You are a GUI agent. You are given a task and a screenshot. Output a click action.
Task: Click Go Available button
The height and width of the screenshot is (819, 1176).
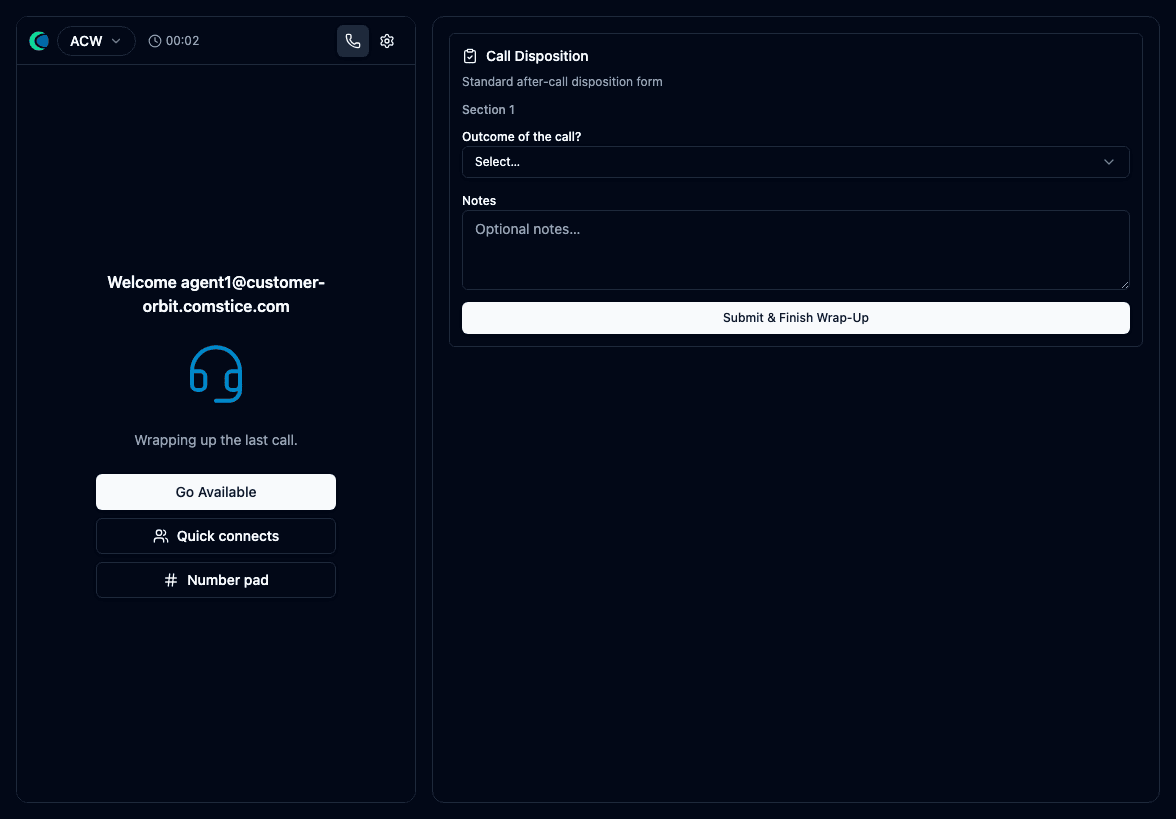tap(216, 492)
